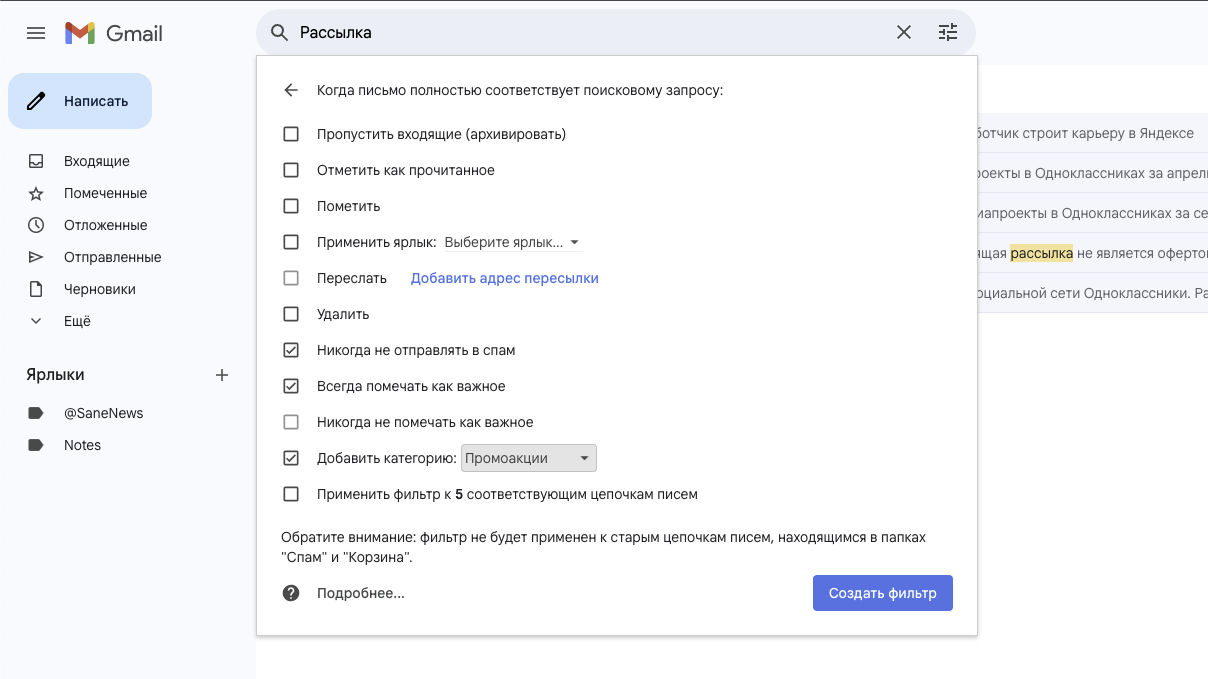Expand the 'Ещё' sidebar section
This screenshot has height=679, width=1208.
click(77, 321)
